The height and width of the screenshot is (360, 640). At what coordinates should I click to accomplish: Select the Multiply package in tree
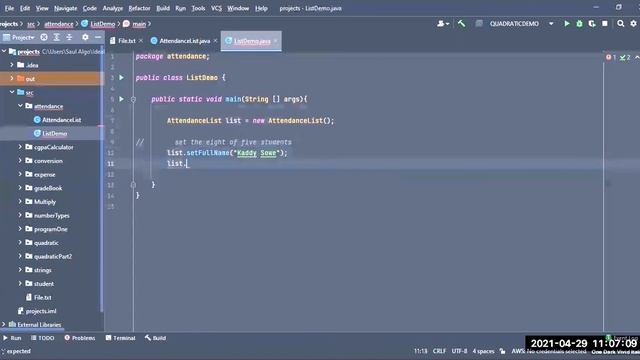(45, 202)
